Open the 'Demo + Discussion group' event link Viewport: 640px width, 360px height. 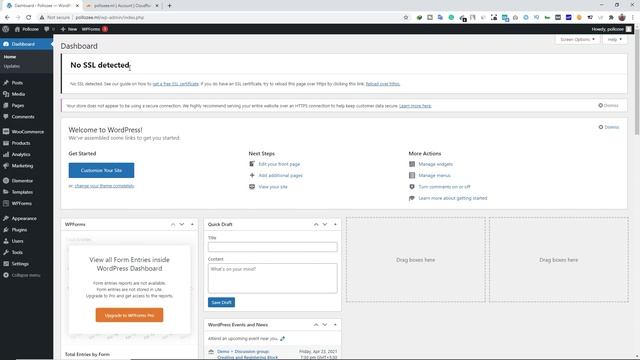(x=247, y=354)
